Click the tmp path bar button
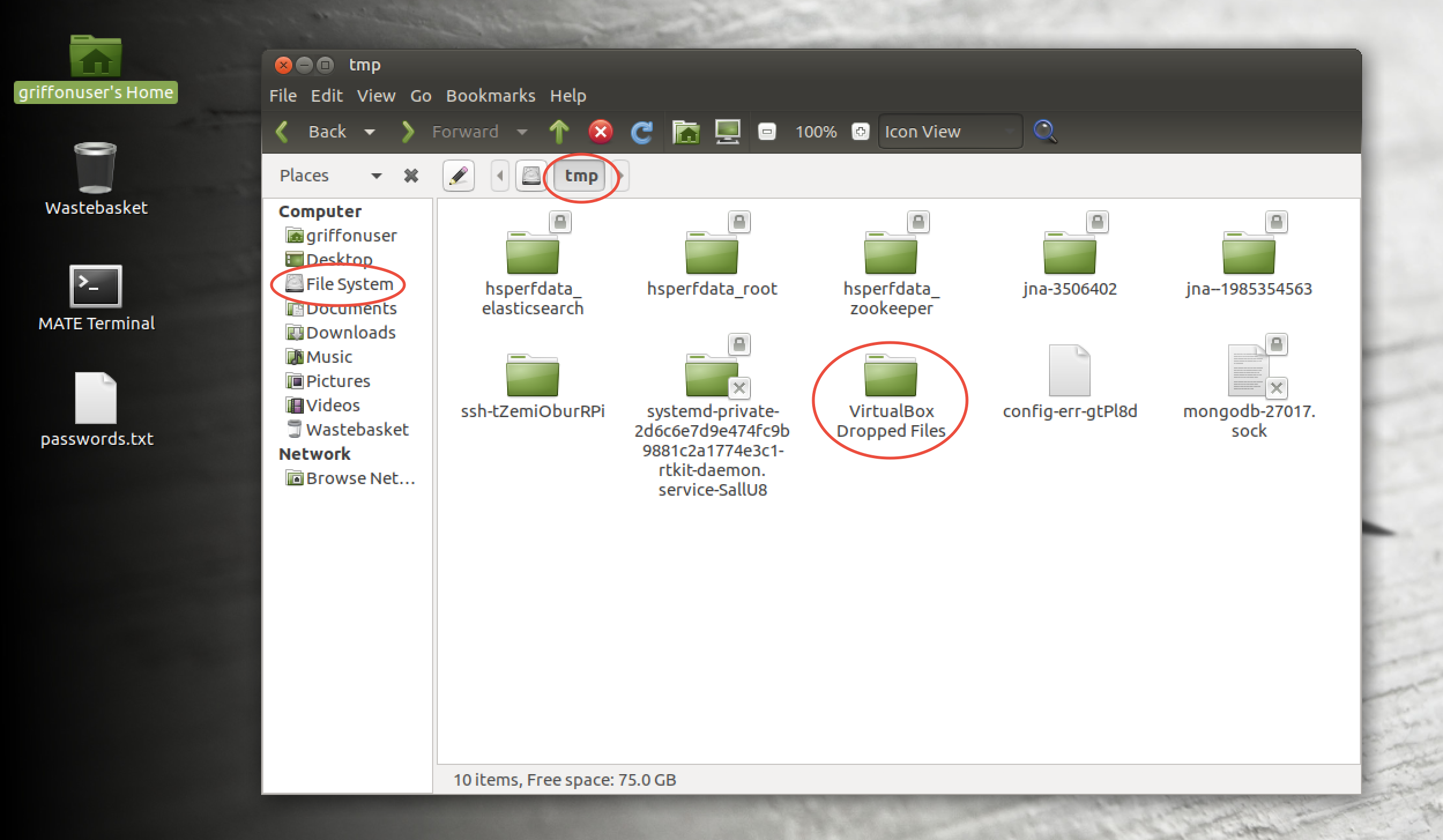Viewport: 1443px width, 840px height. point(581,176)
